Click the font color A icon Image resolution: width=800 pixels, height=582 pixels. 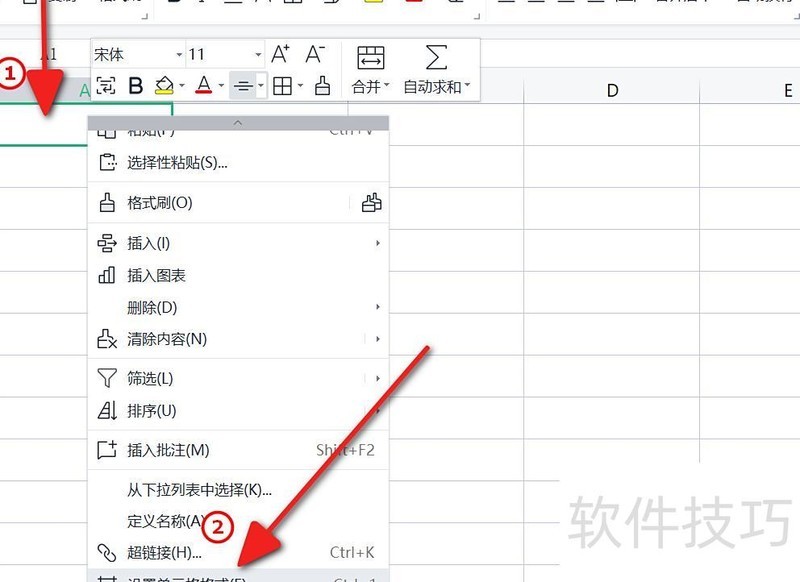point(204,85)
